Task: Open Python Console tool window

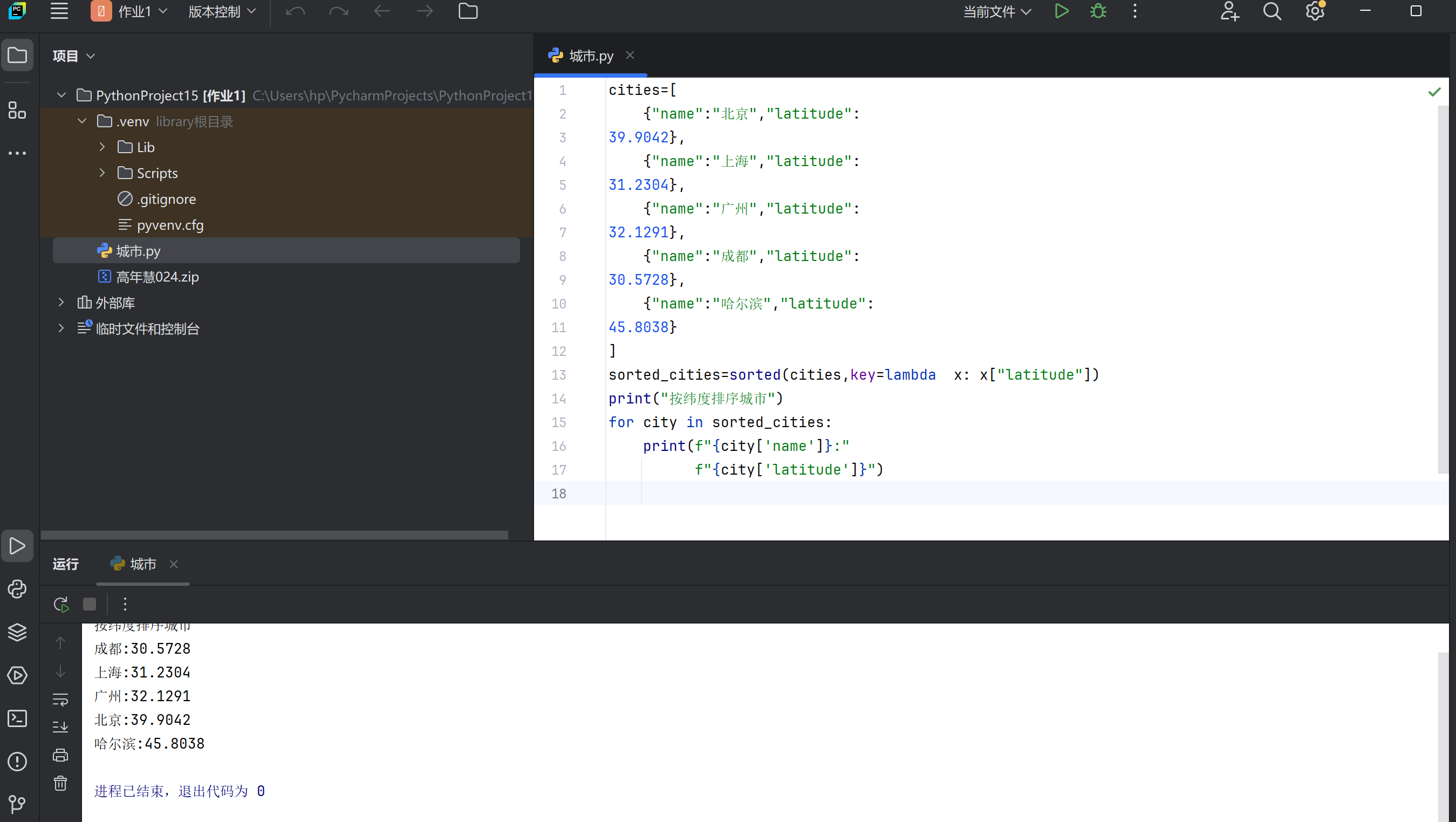Action: pyautogui.click(x=17, y=589)
